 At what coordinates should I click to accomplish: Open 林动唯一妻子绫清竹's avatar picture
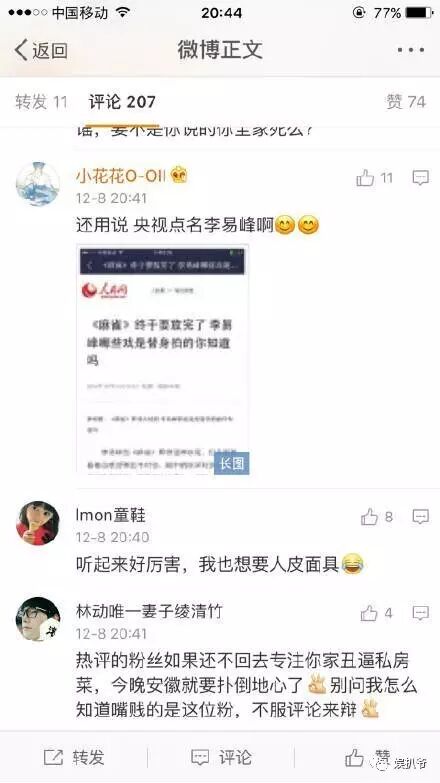tap(38, 619)
